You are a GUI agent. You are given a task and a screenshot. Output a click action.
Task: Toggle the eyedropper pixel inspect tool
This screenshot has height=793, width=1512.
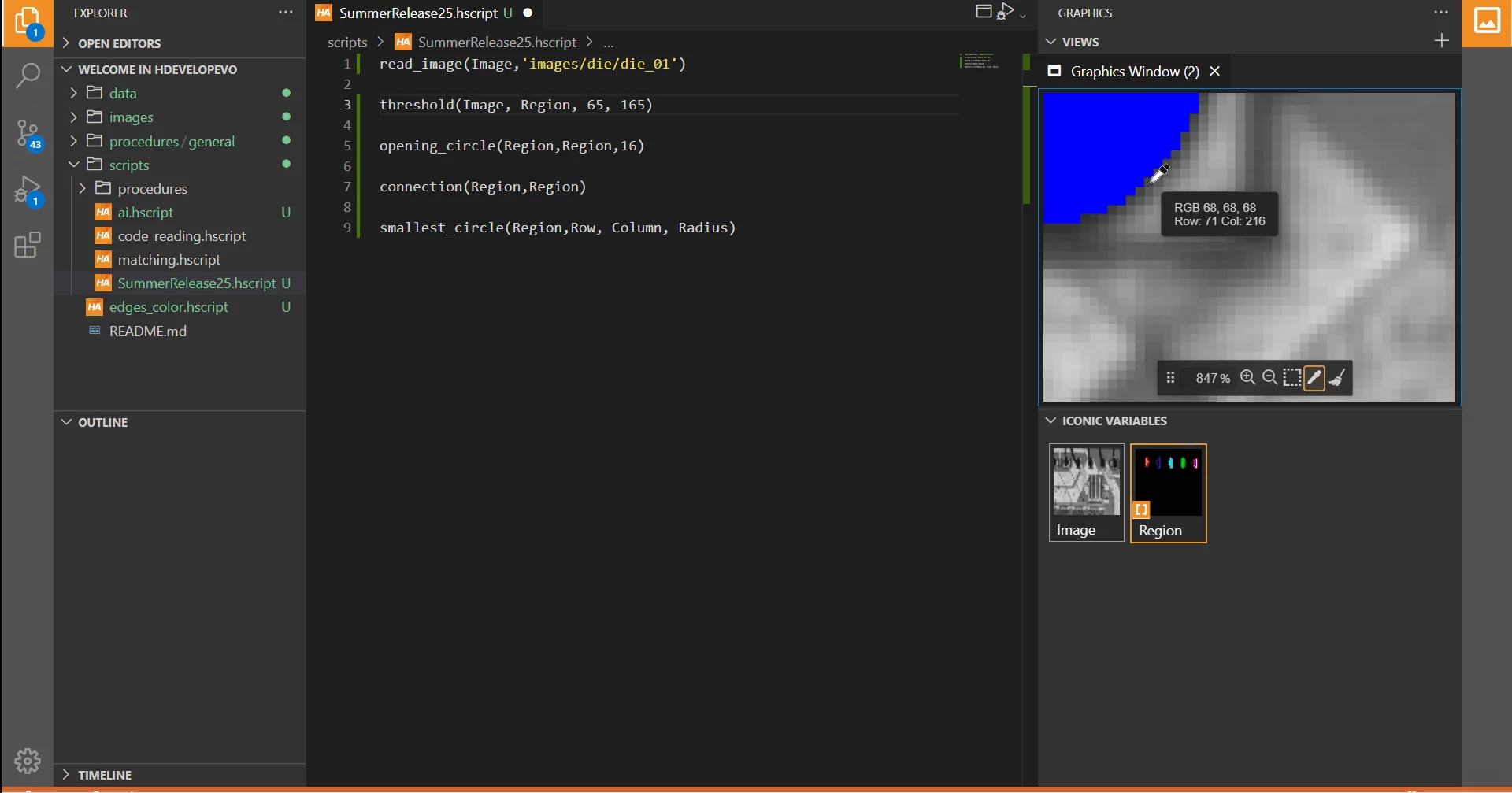(x=1314, y=378)
